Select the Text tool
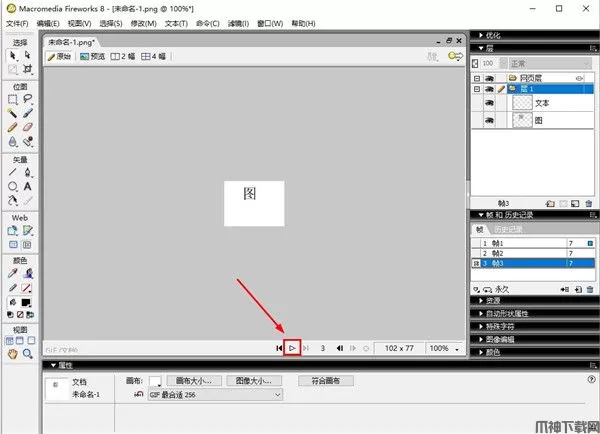Viewport: 600px width, 434px height. (28, 186)
